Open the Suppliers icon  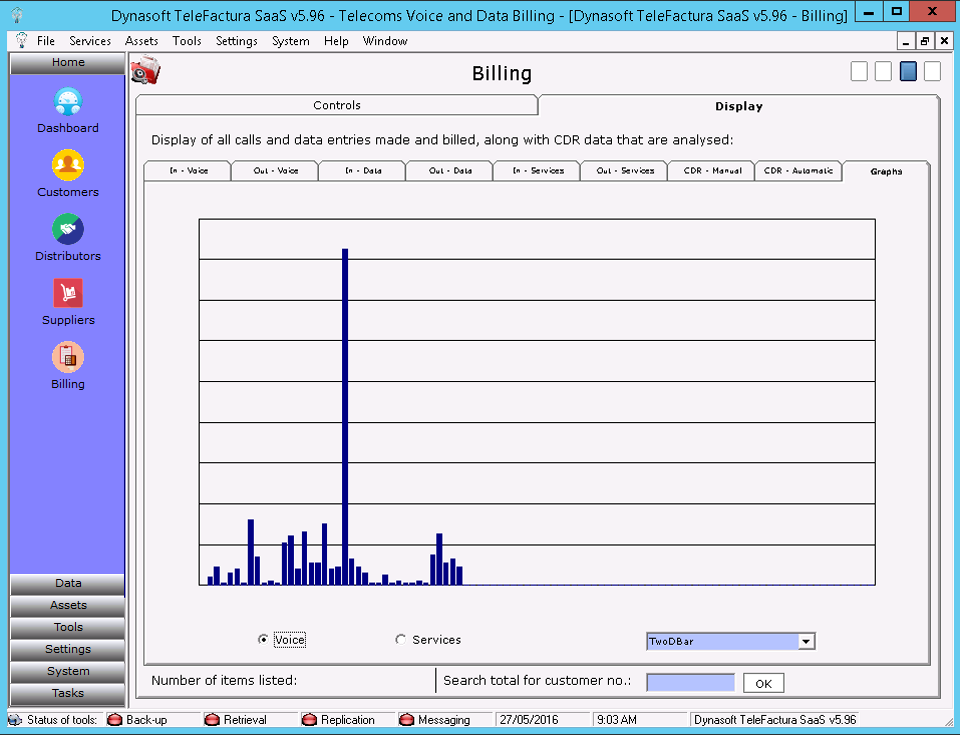[x=68, y=294]
